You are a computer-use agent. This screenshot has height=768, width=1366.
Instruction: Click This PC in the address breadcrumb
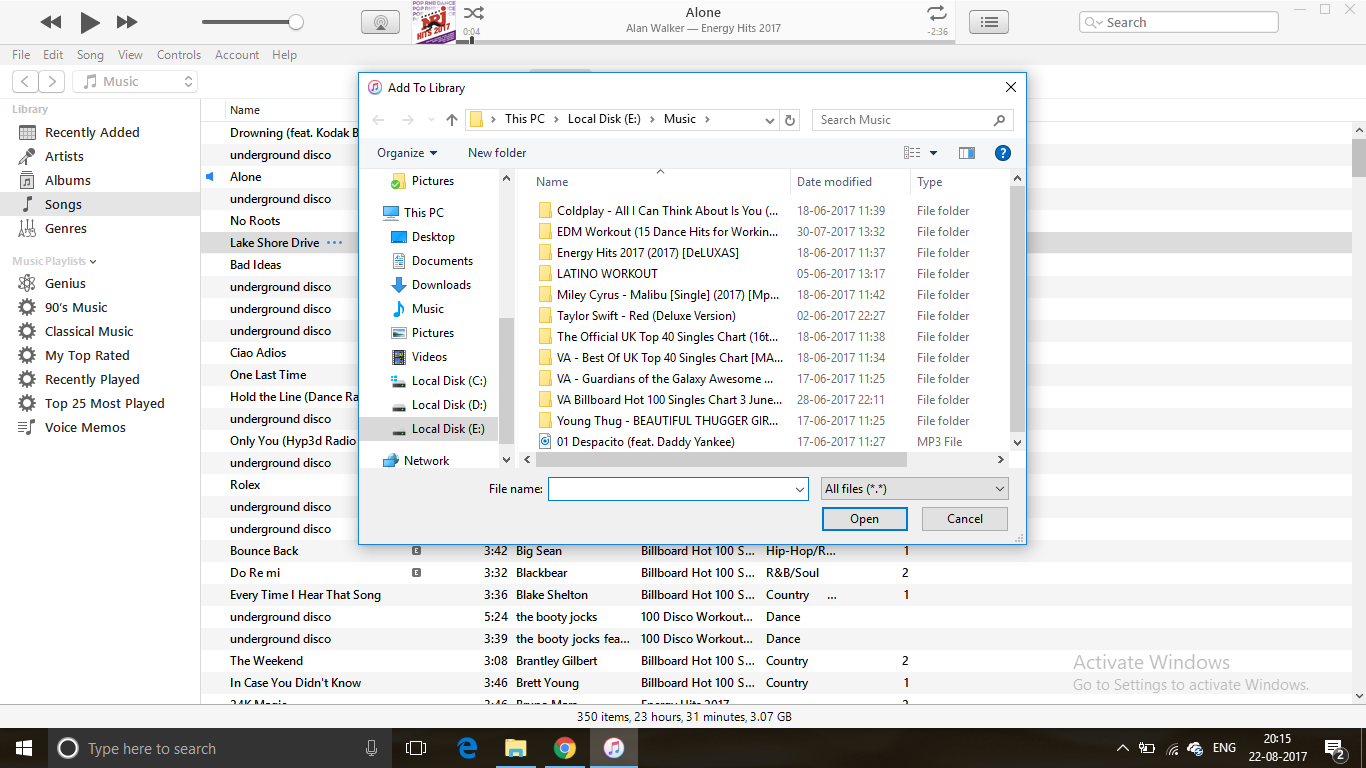click(525, 119)
